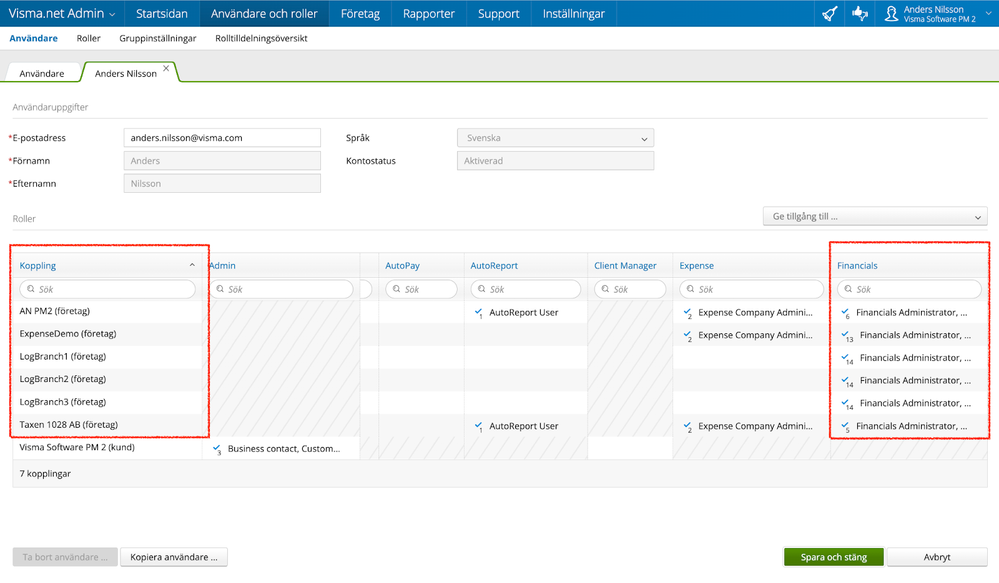This screenshot has height=583, width=999.
Task: Open the 'Ge tillgång till ...' dropdown
Action: tap(875, 216)
